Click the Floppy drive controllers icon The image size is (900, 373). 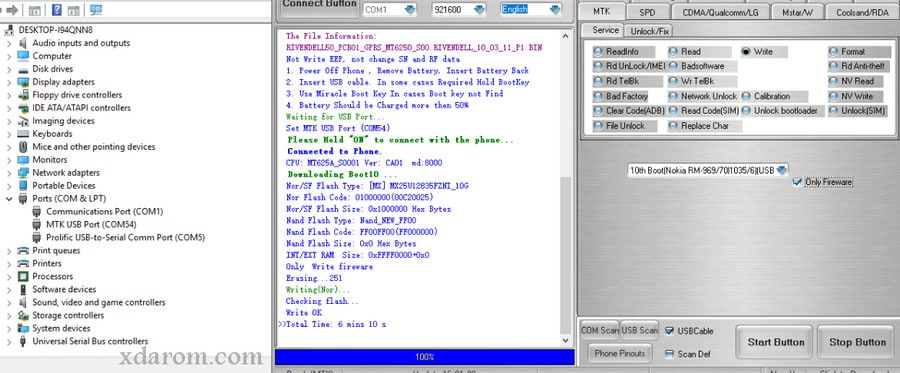pyautogui.click(x=23, y=95)
